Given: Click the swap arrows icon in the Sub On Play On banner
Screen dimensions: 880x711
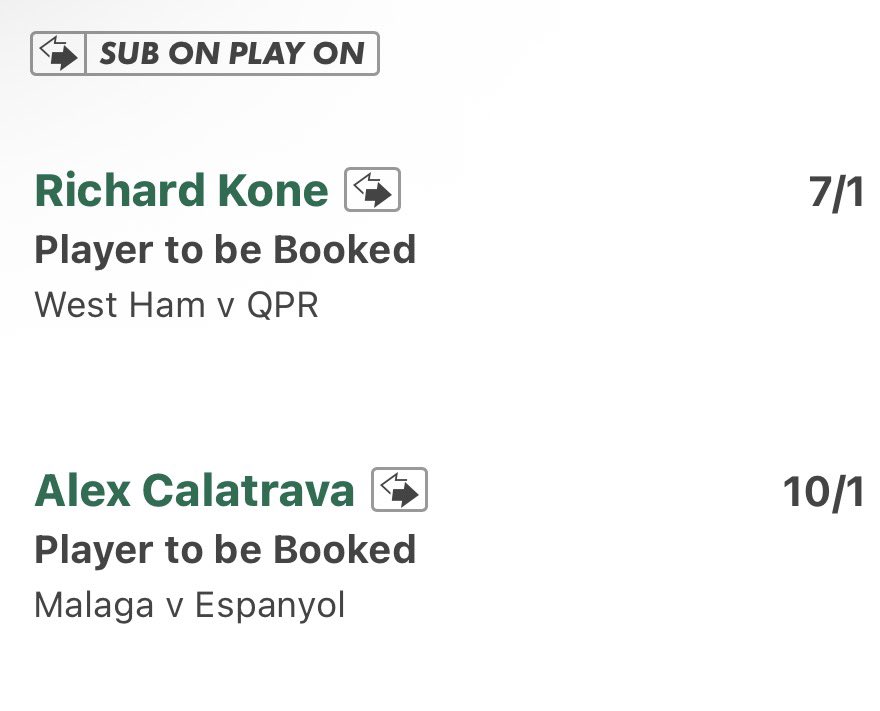Looking at the screenshot, I should [58, 53].
